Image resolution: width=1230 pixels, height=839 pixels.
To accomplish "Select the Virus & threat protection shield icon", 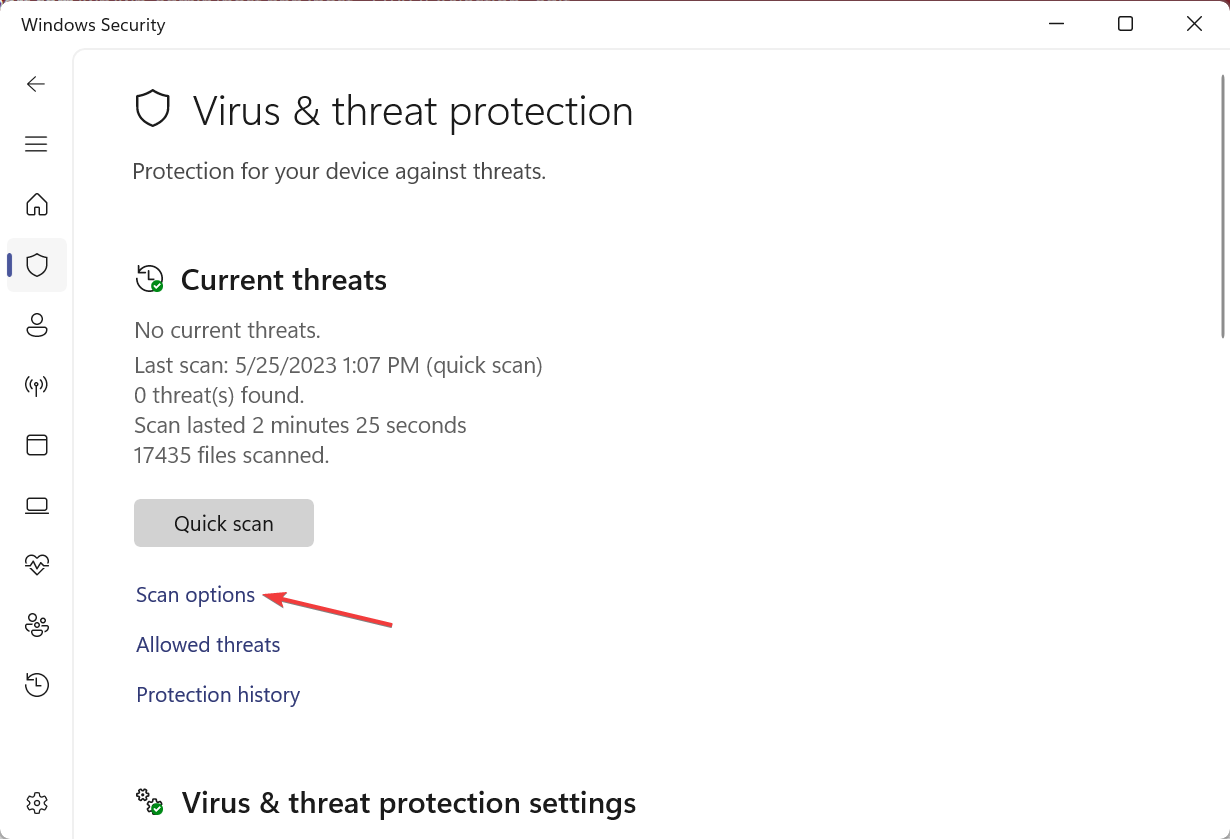I will click(x=36, y=265).
